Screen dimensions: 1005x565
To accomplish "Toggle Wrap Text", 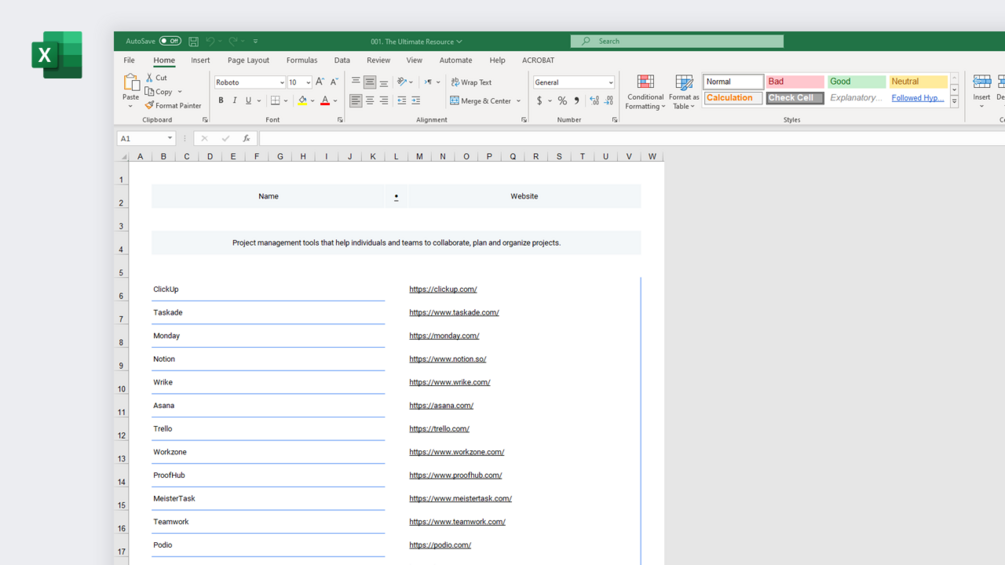I will (x=471, y=82).
